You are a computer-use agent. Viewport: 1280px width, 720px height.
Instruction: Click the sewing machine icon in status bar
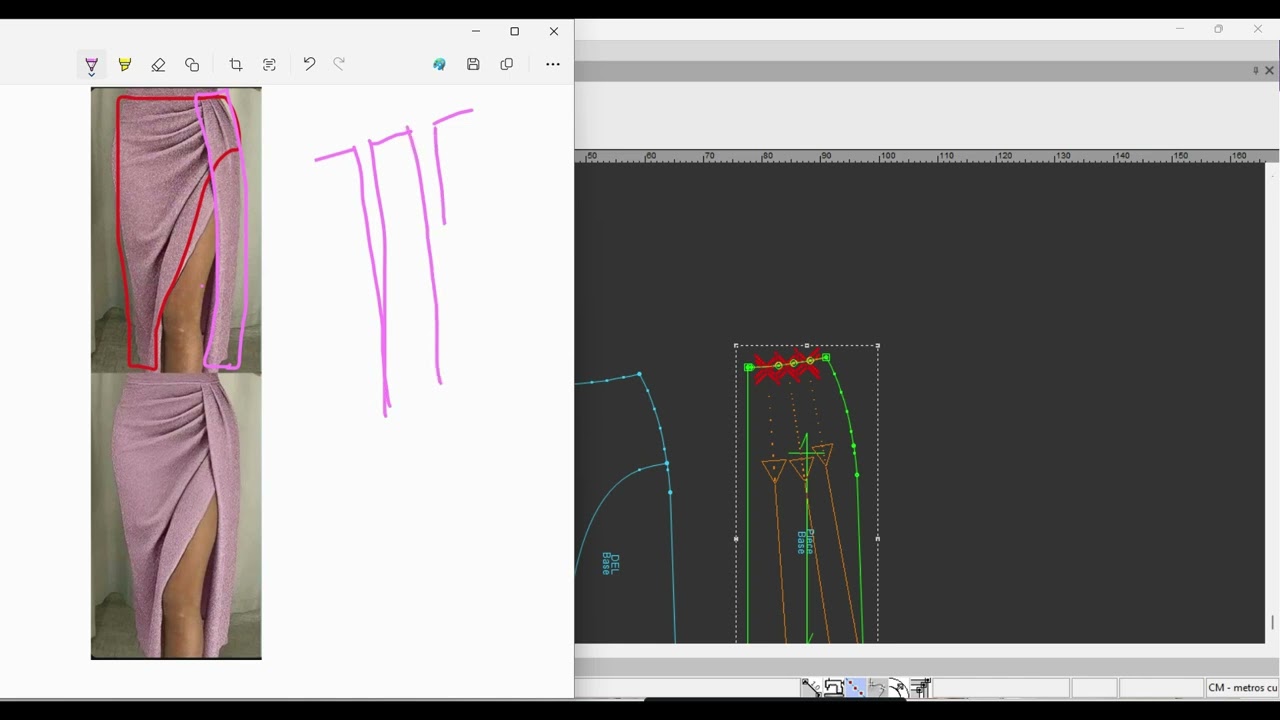(833, 687)
